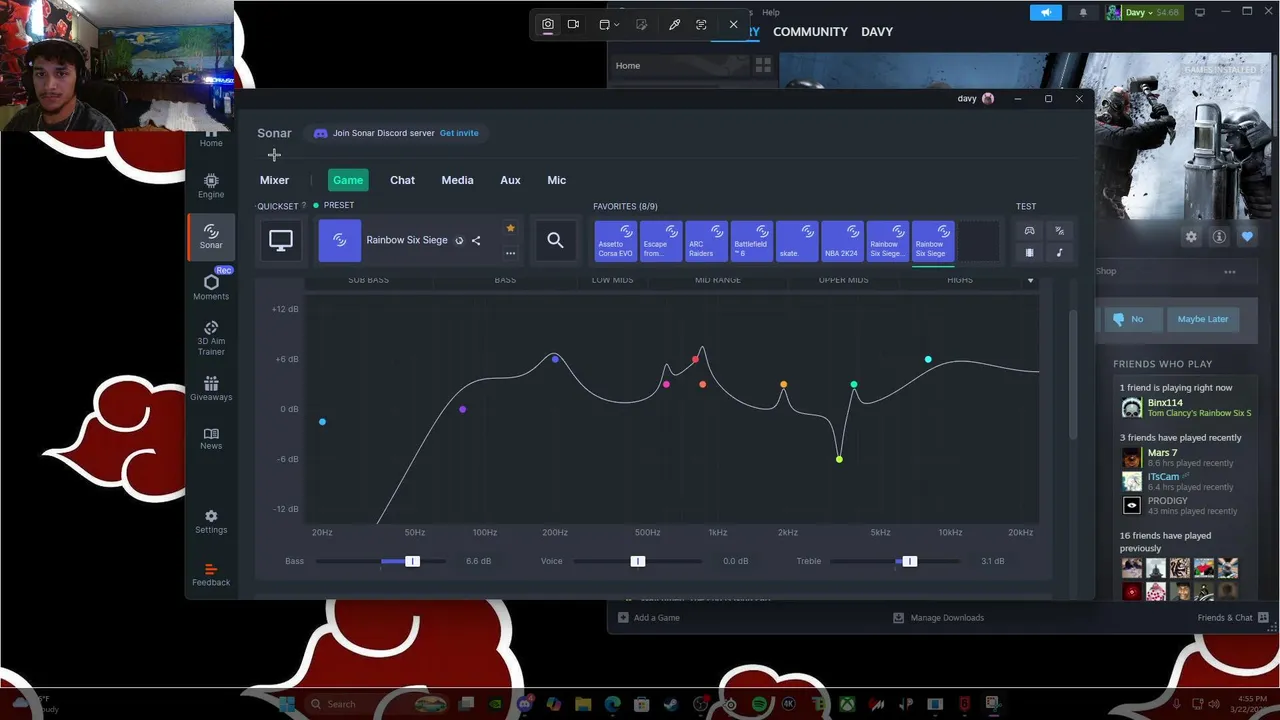Screen dimensions: 1280x720
Task: Switch to the Mixer tab
Action: click(274, 180)
